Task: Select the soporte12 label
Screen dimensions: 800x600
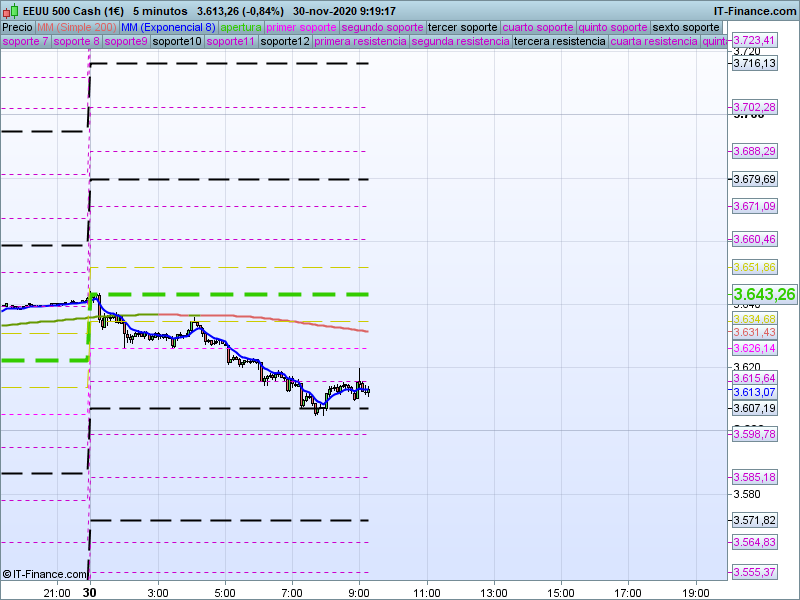Action: click(x=285, y=41)
